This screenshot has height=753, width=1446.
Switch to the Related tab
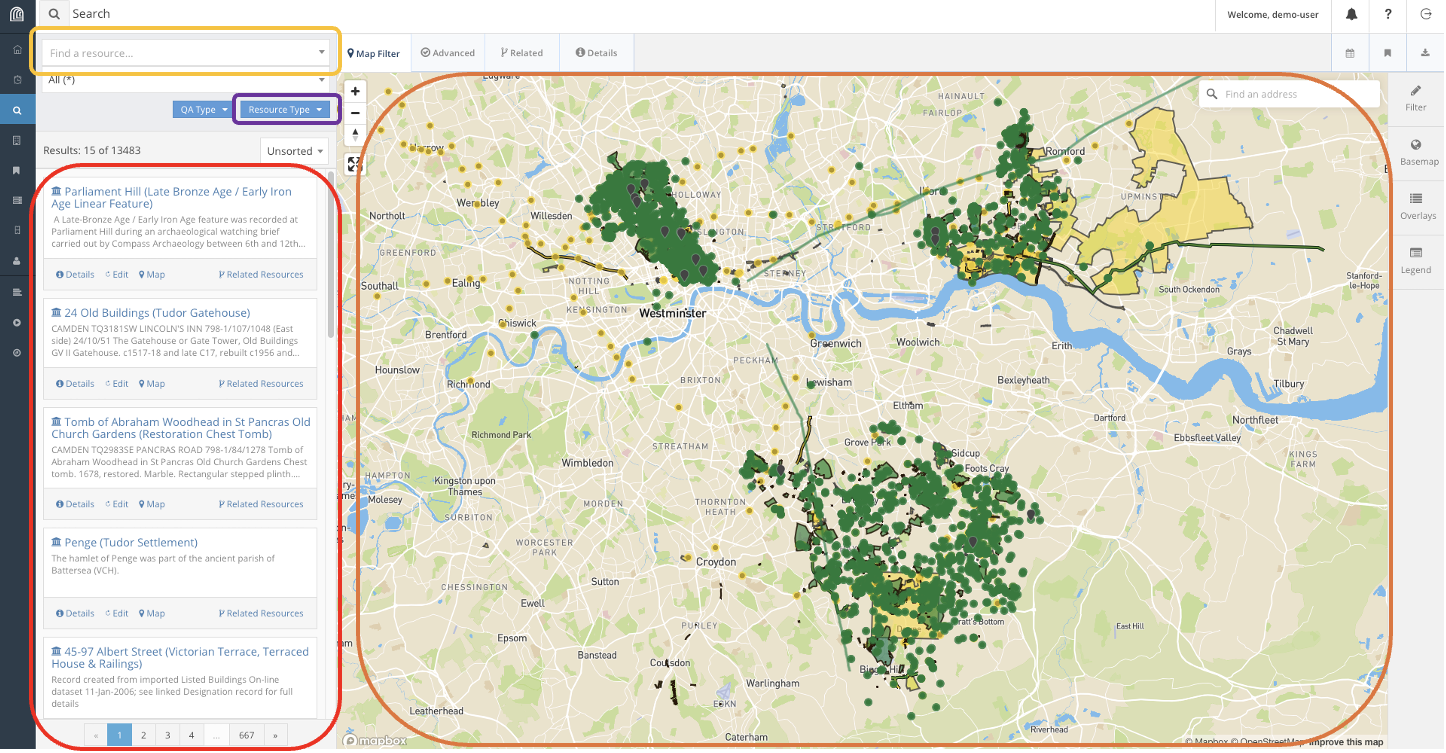[522, 53]
